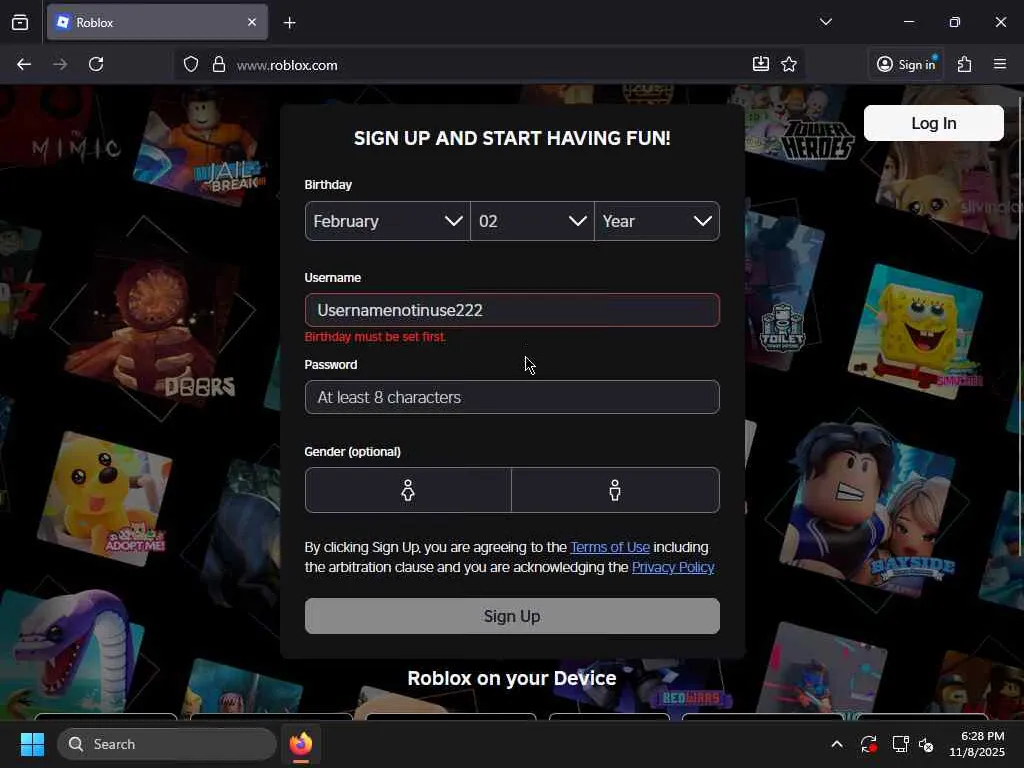The height and width of the screenshot is (768, 1024).
Task: Click the purple snake game thumbnail
Action: pyautogui.click(x=72, y=653)
